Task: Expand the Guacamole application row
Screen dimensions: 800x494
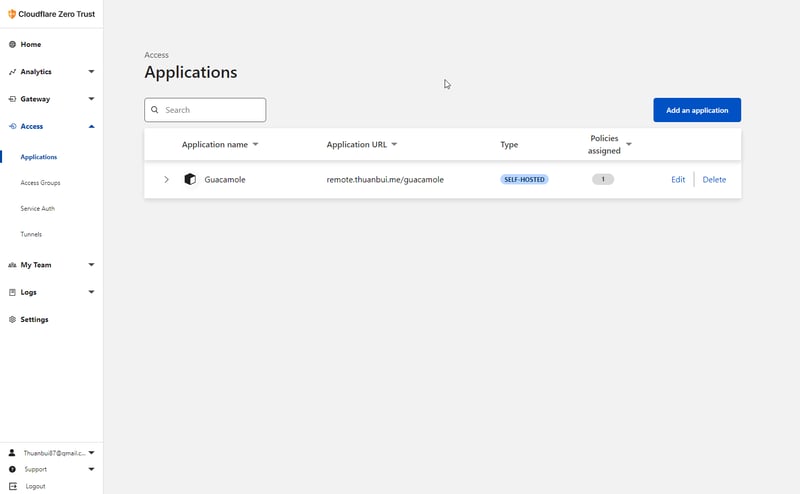Action: click(167, 180)
